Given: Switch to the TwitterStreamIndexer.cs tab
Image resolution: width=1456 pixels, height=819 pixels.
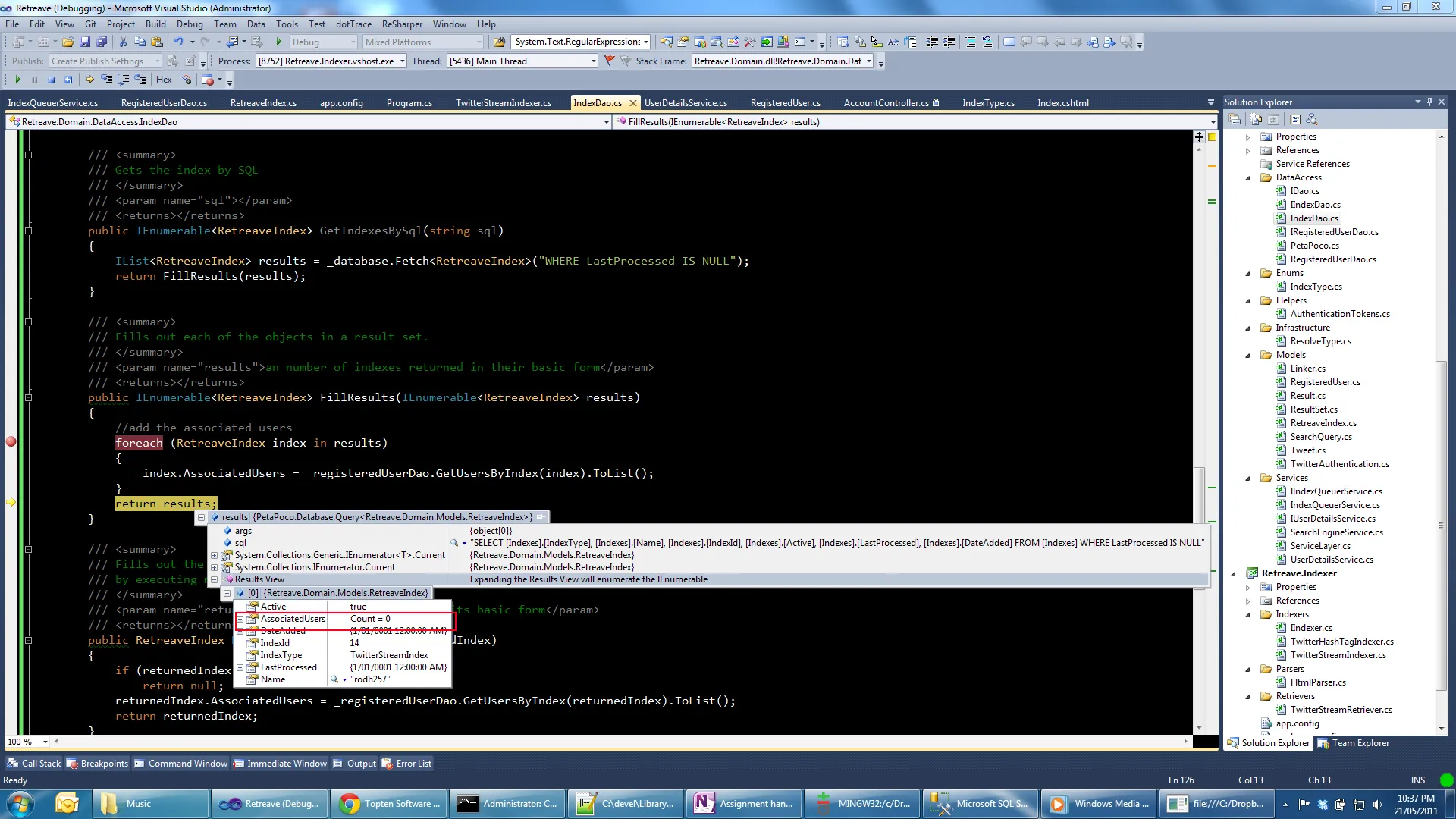Looking at the screenshot, I should pyautogui.click(x=504, y=103).
